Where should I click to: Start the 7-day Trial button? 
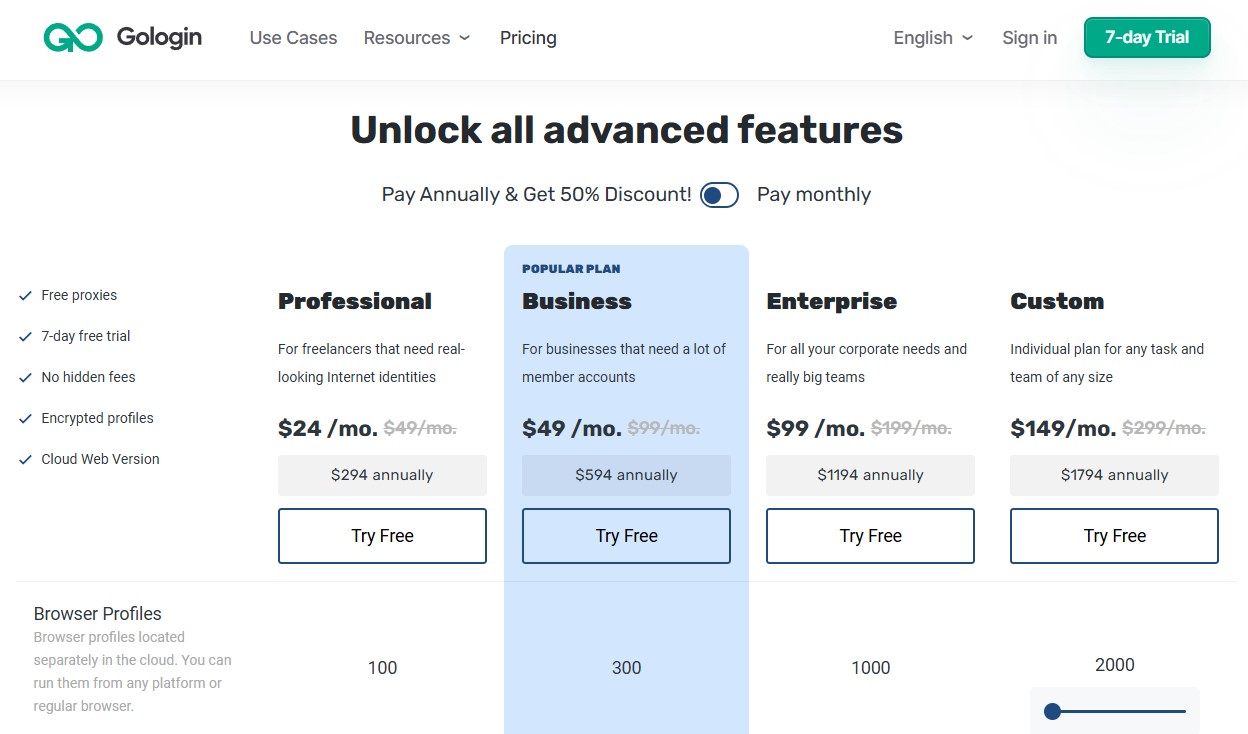click(x=1146, y=38)
